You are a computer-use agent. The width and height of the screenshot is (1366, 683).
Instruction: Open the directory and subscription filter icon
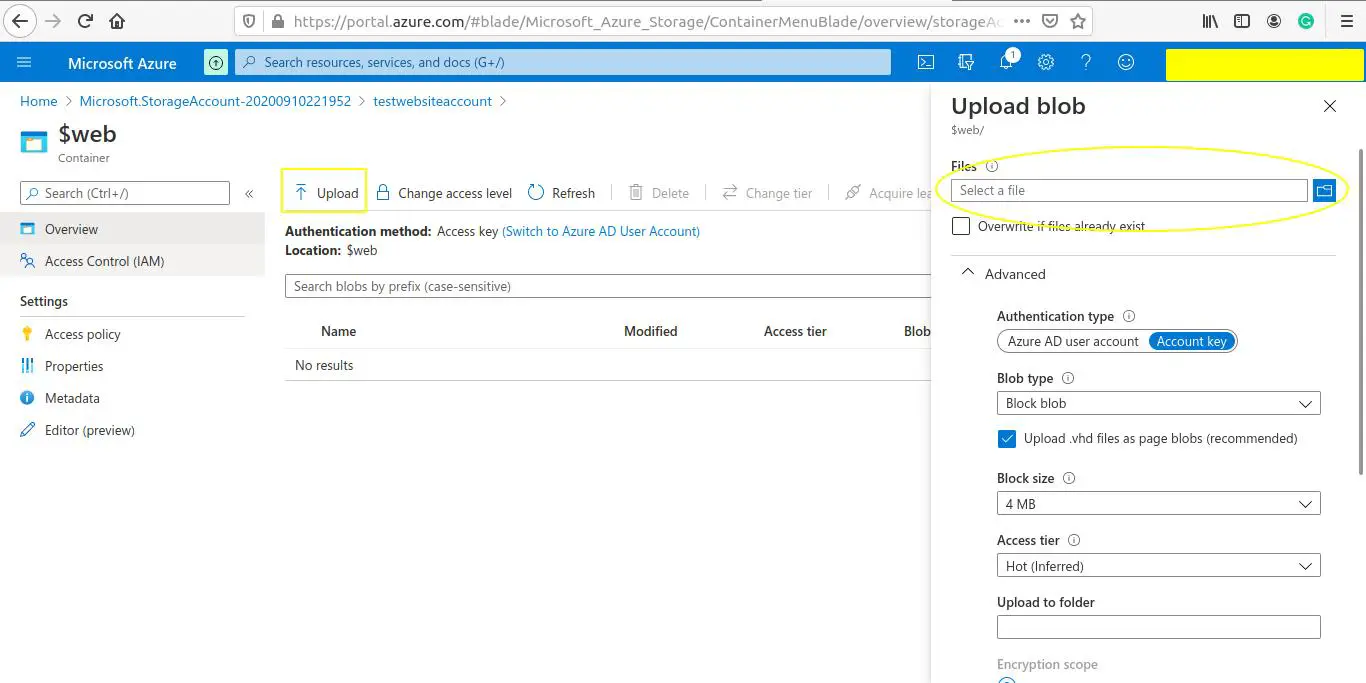[966, 61]
